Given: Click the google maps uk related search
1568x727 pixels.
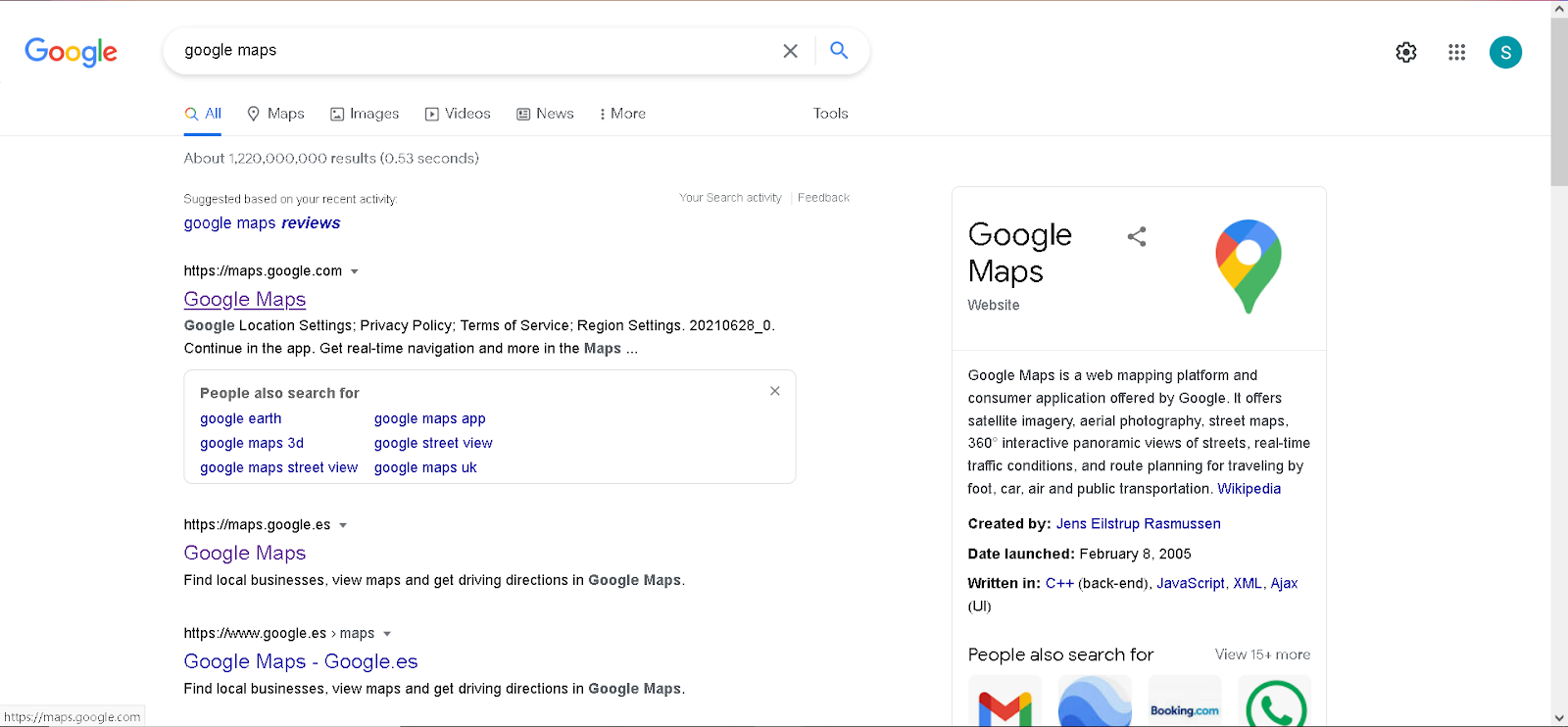Looking at the screenshot, I should point(425,467).
